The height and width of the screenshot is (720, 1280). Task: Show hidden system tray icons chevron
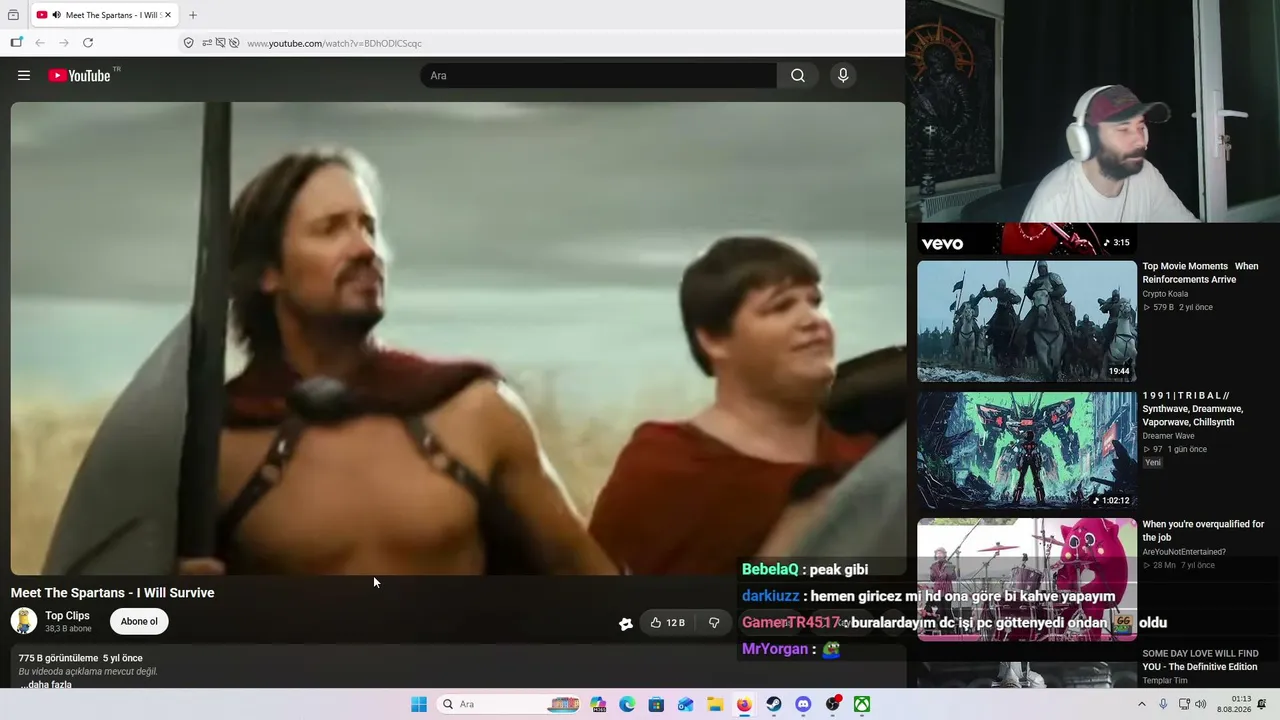click(x=1142, y=704)
